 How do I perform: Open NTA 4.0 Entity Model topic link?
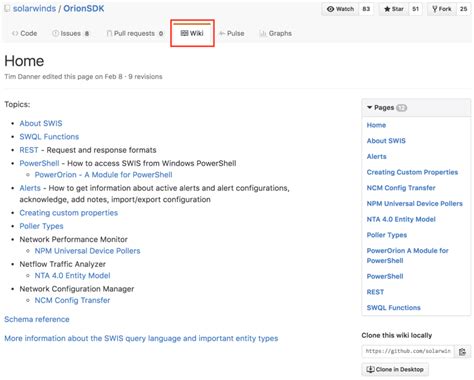(x=72, y=275)
